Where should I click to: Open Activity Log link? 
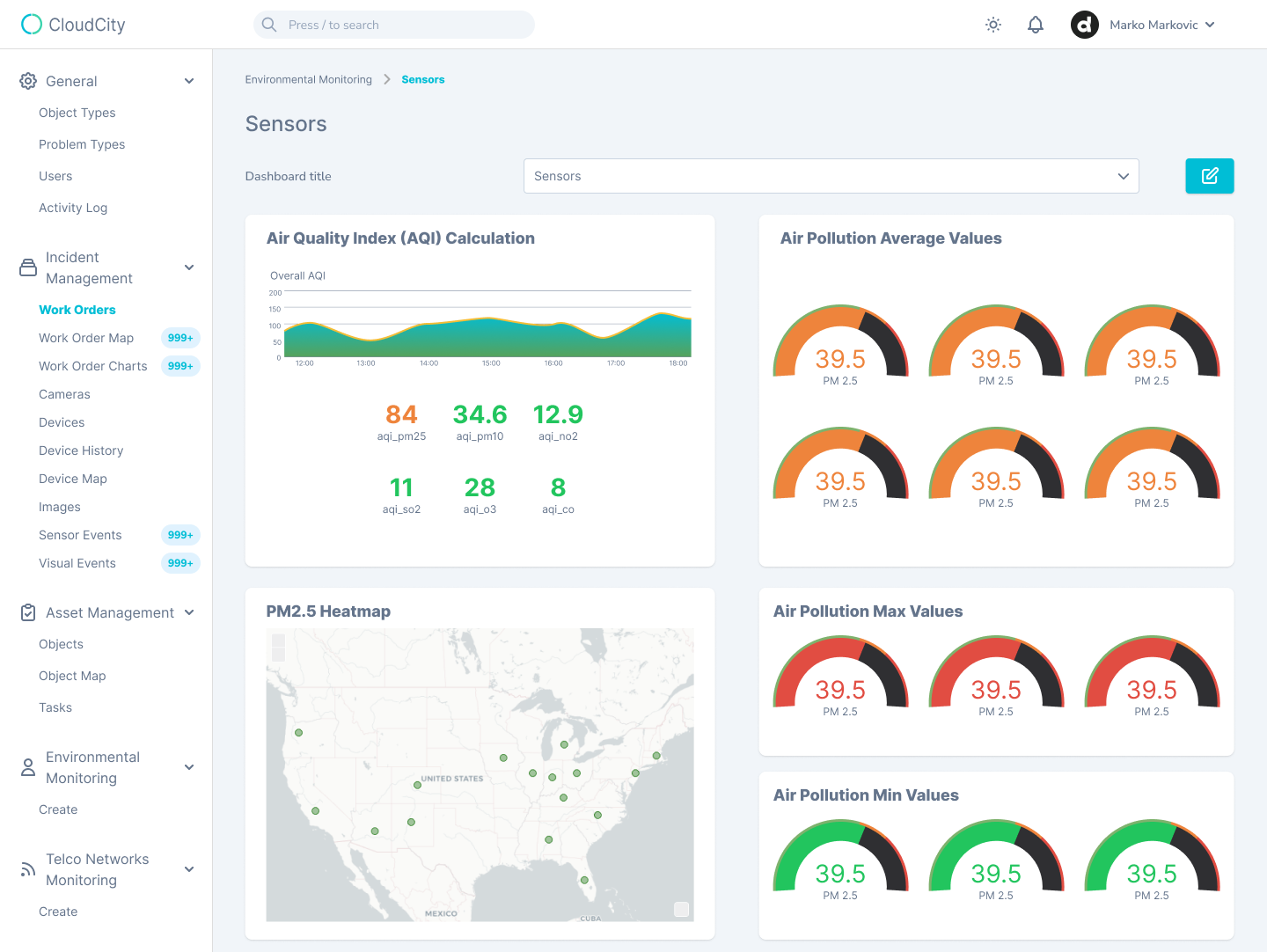click(x=73, y=208)
